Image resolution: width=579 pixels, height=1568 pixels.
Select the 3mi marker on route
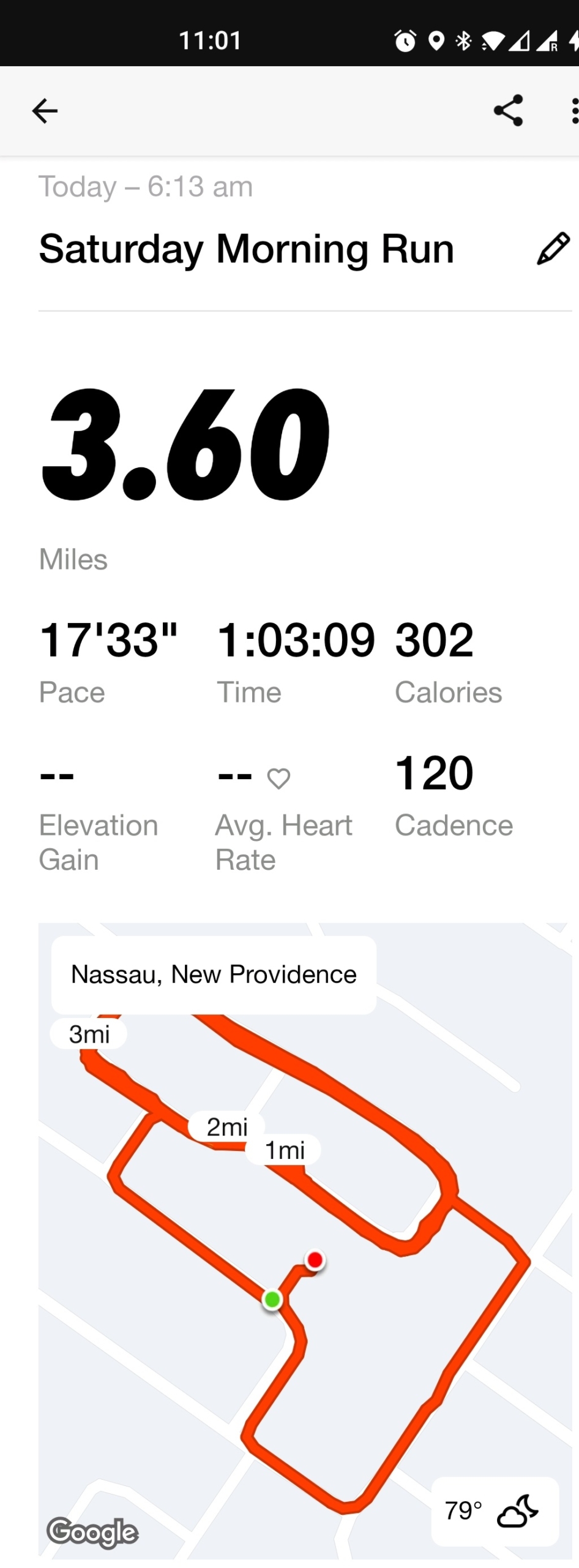(x=89, y=1034)
